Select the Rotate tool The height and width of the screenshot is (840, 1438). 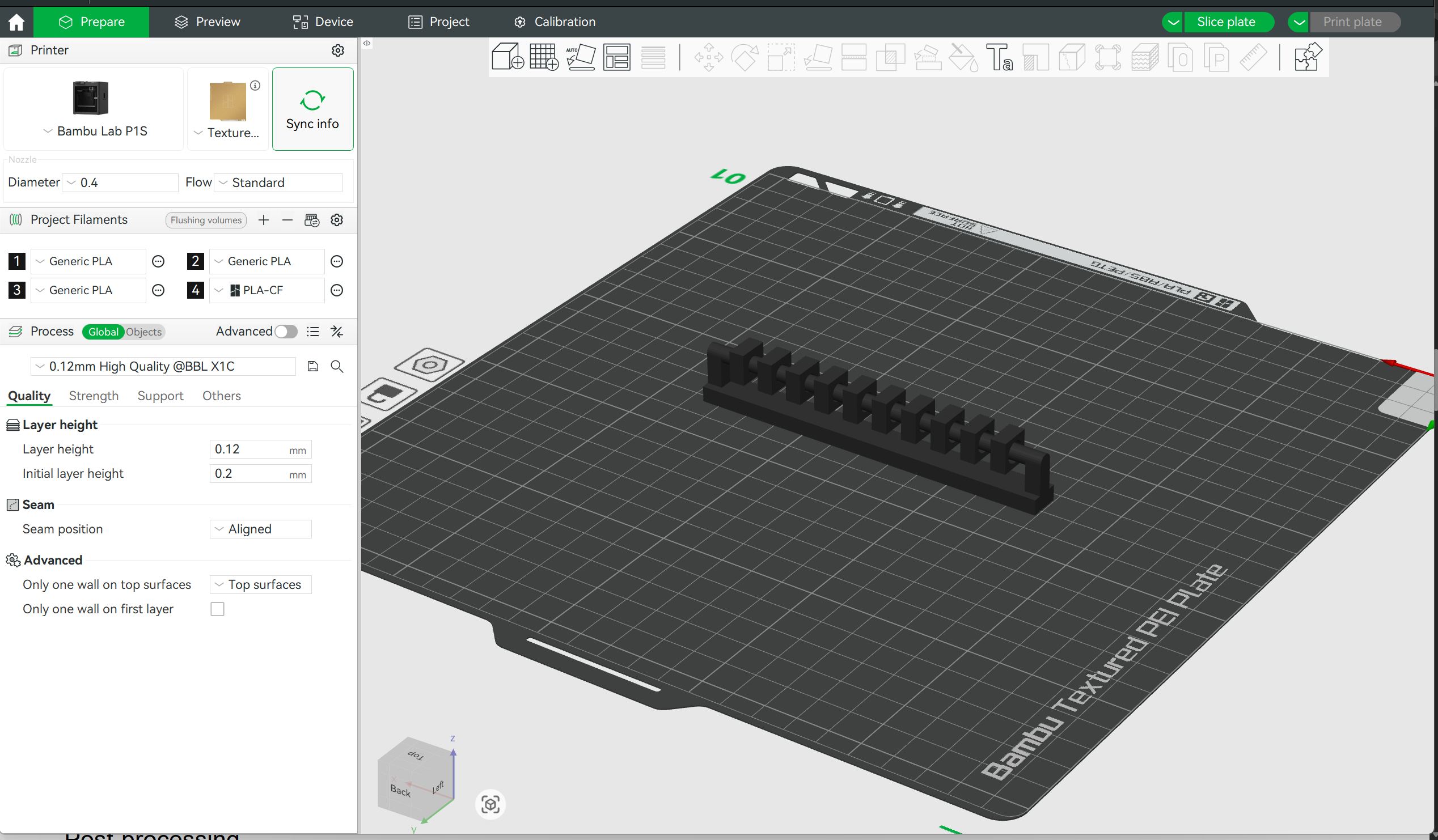[x=745, y=57]
